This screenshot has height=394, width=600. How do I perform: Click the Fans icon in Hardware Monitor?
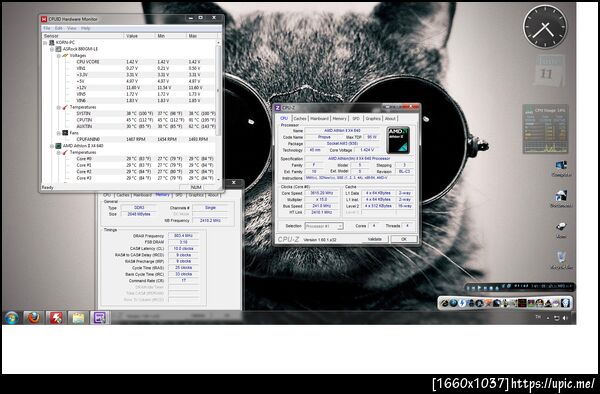click(65, 133)
